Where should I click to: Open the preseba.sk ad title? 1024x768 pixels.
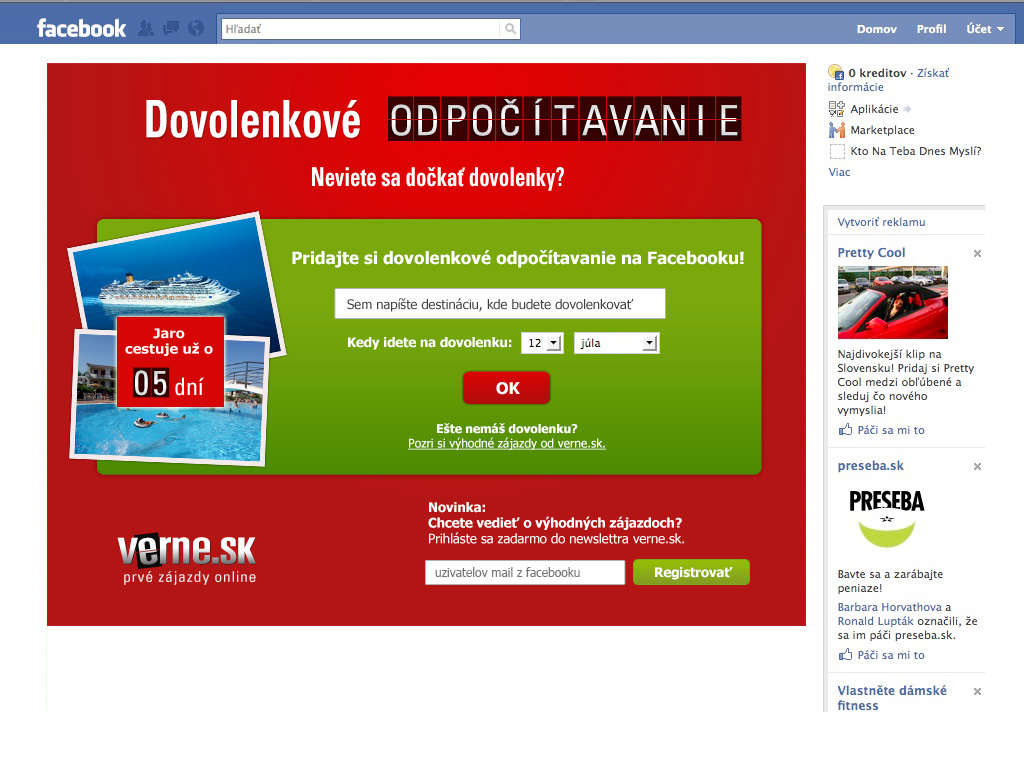click(x=871, y=466)
